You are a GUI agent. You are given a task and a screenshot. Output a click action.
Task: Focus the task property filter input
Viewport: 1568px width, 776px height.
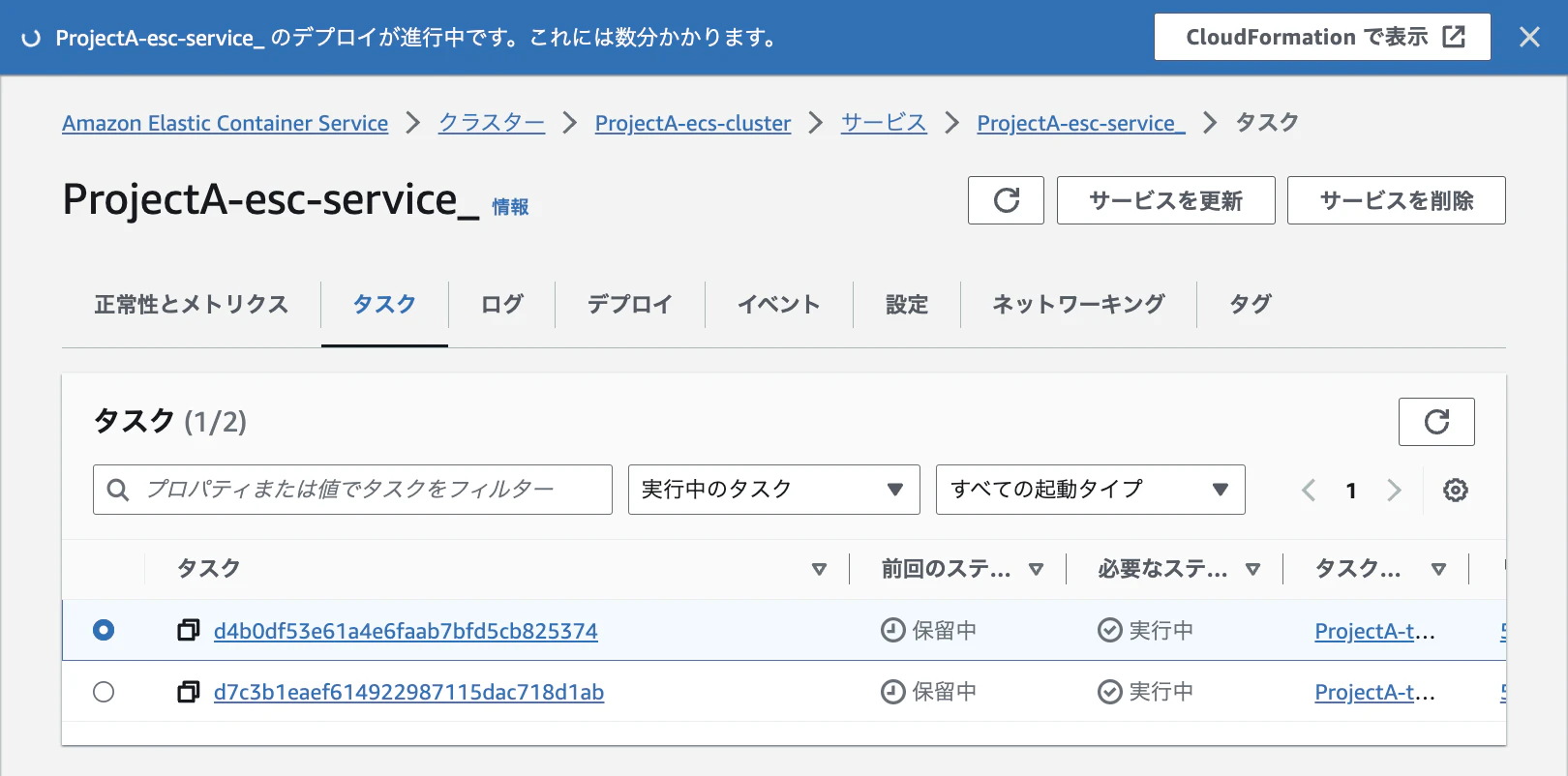click(352, 490)
